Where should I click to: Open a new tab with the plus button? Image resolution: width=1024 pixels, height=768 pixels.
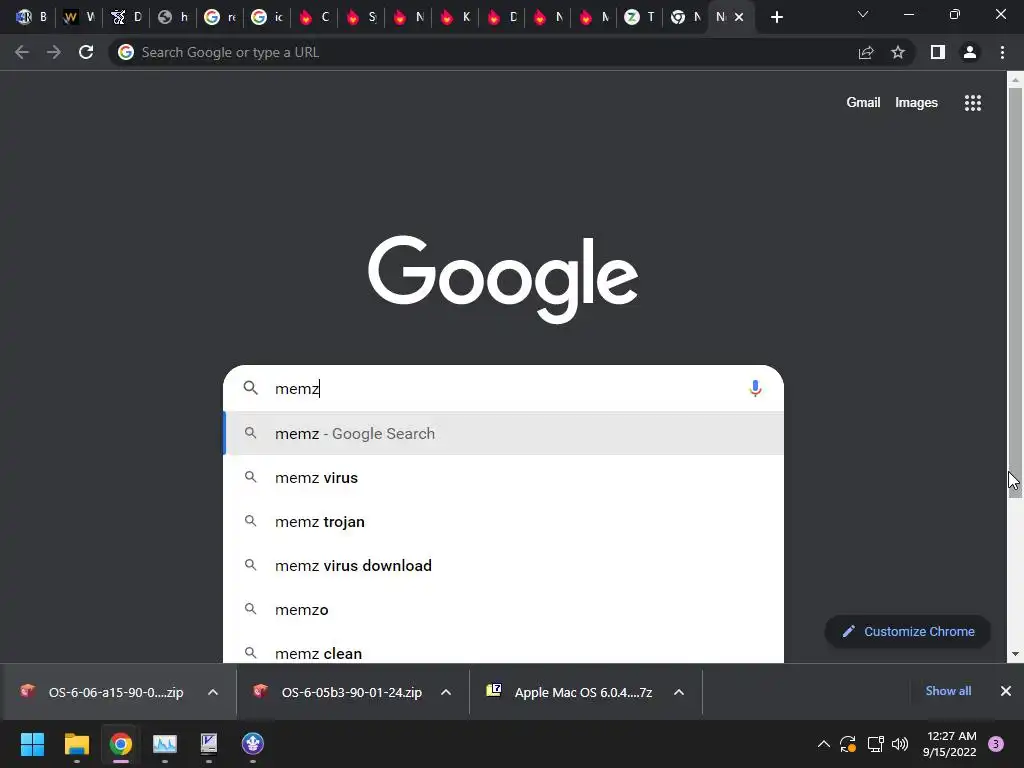(x=776, y=18)
